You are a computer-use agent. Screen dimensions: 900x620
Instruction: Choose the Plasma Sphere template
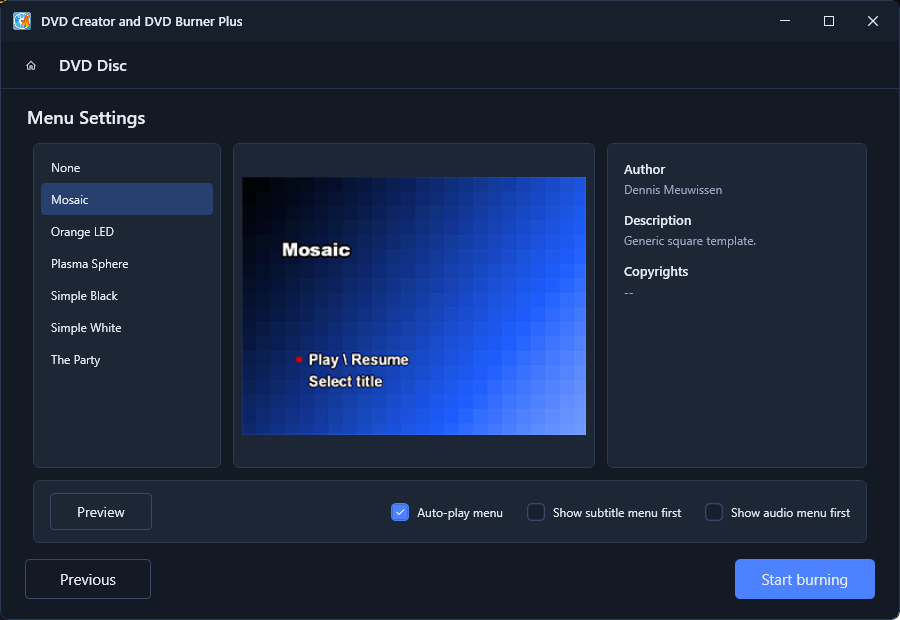click(127, 264)
